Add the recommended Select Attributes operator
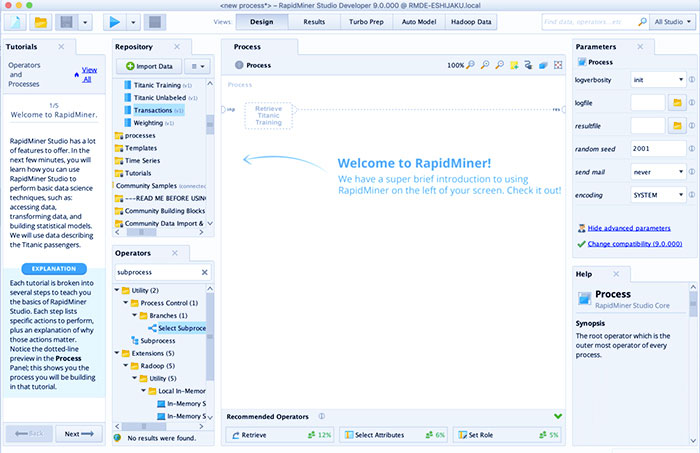 pos(395,435)
